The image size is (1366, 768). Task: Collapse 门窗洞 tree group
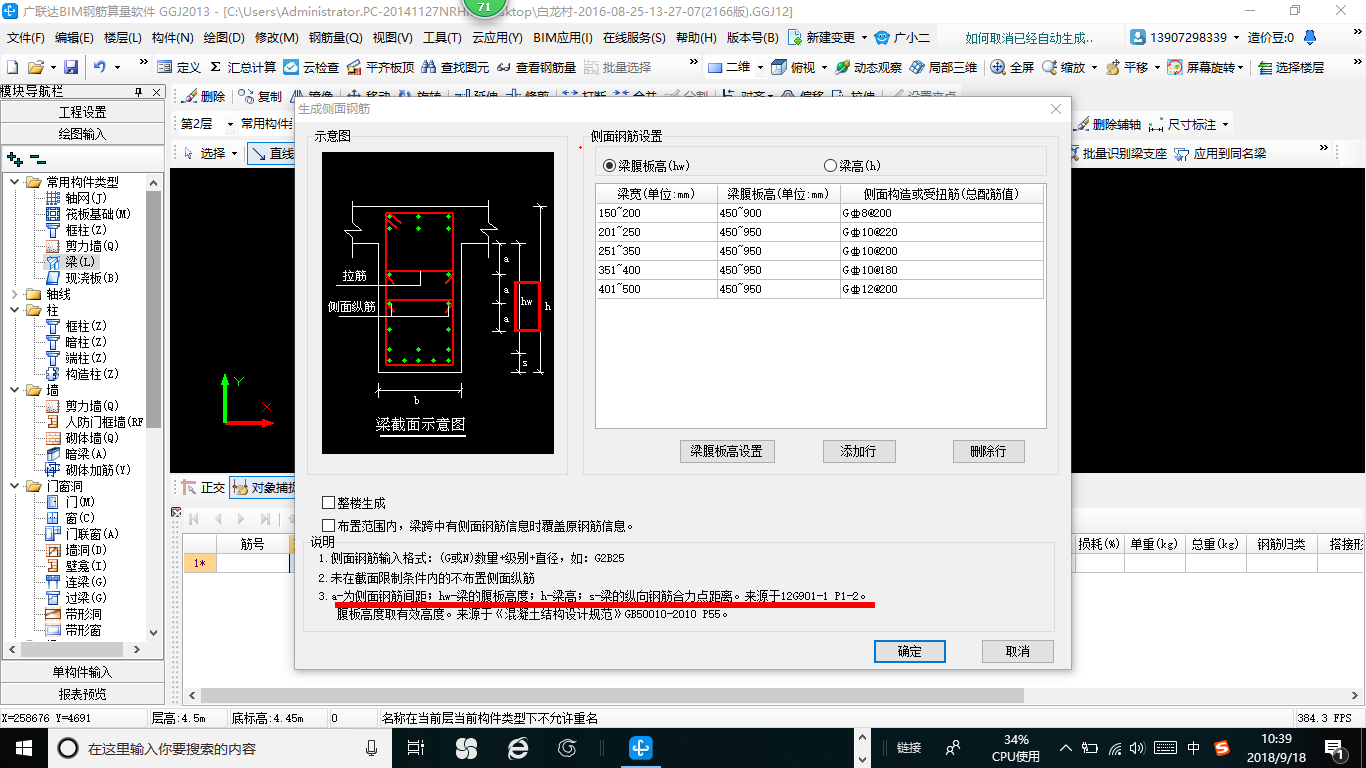pyautogui.click(x=14, y=486)
